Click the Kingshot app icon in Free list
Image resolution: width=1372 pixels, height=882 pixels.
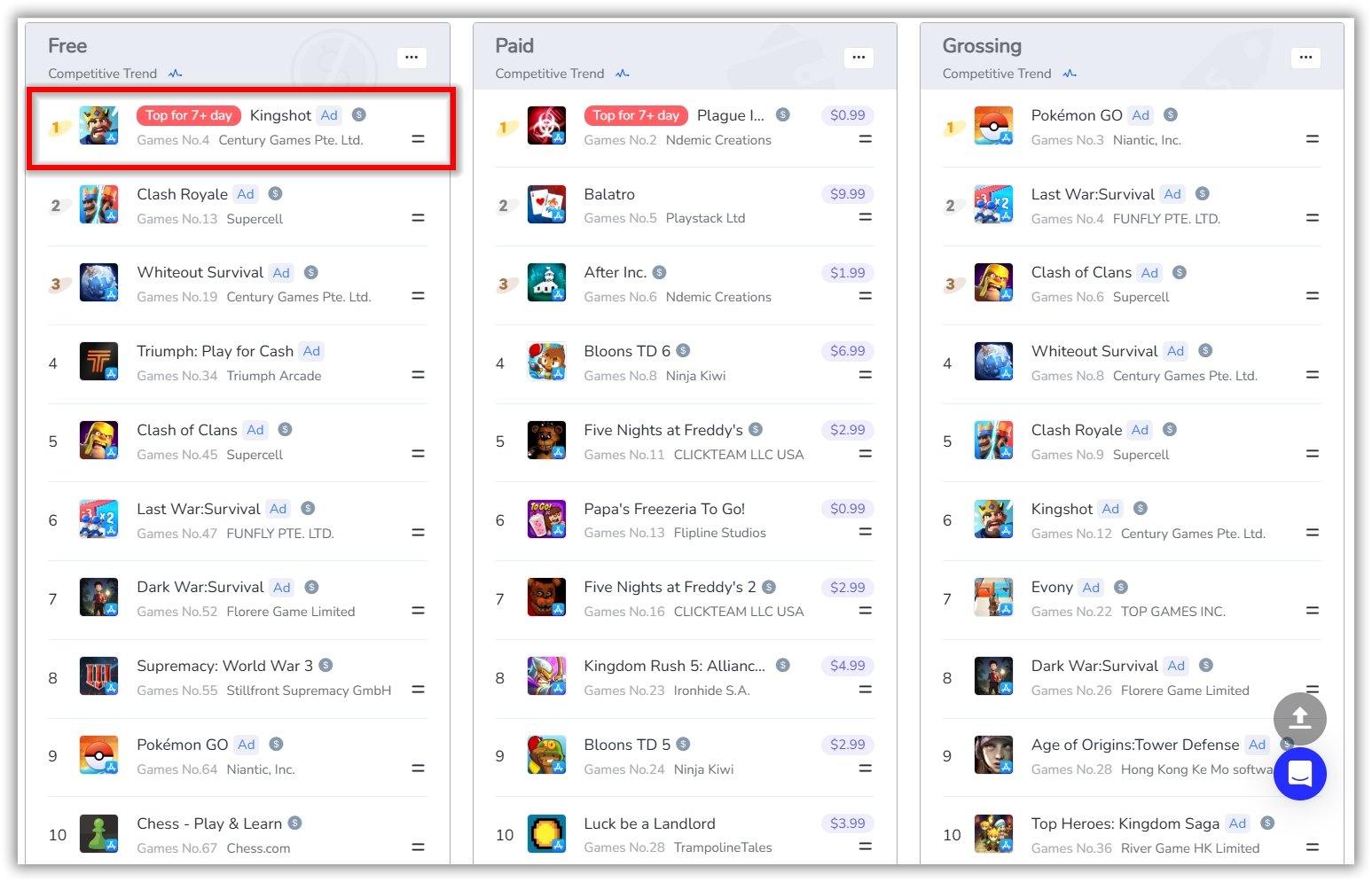pyautogui.click(x=98, y=126)
